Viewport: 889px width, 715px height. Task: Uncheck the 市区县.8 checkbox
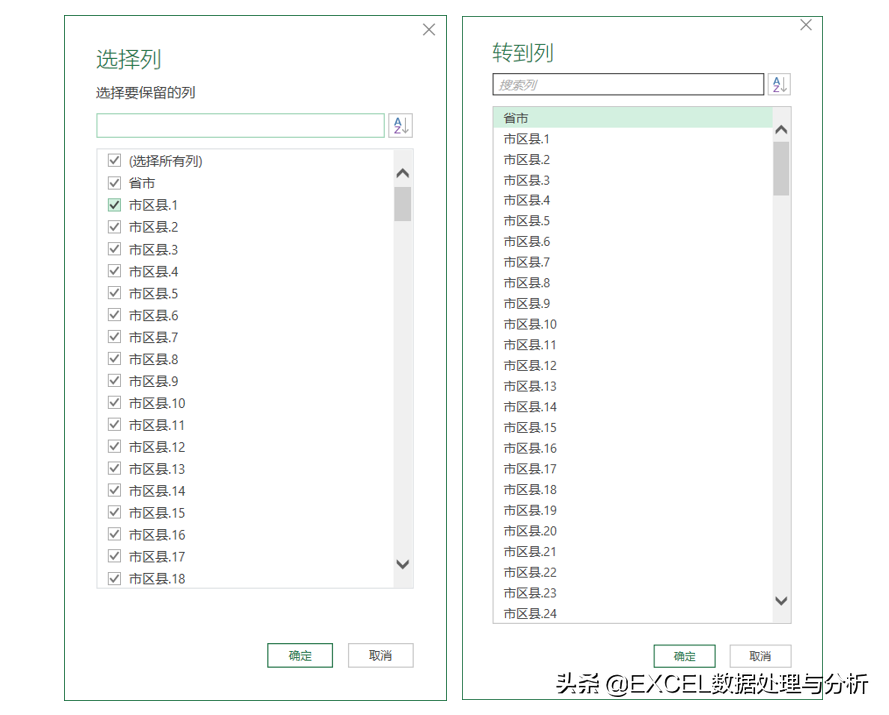(115, 359)
